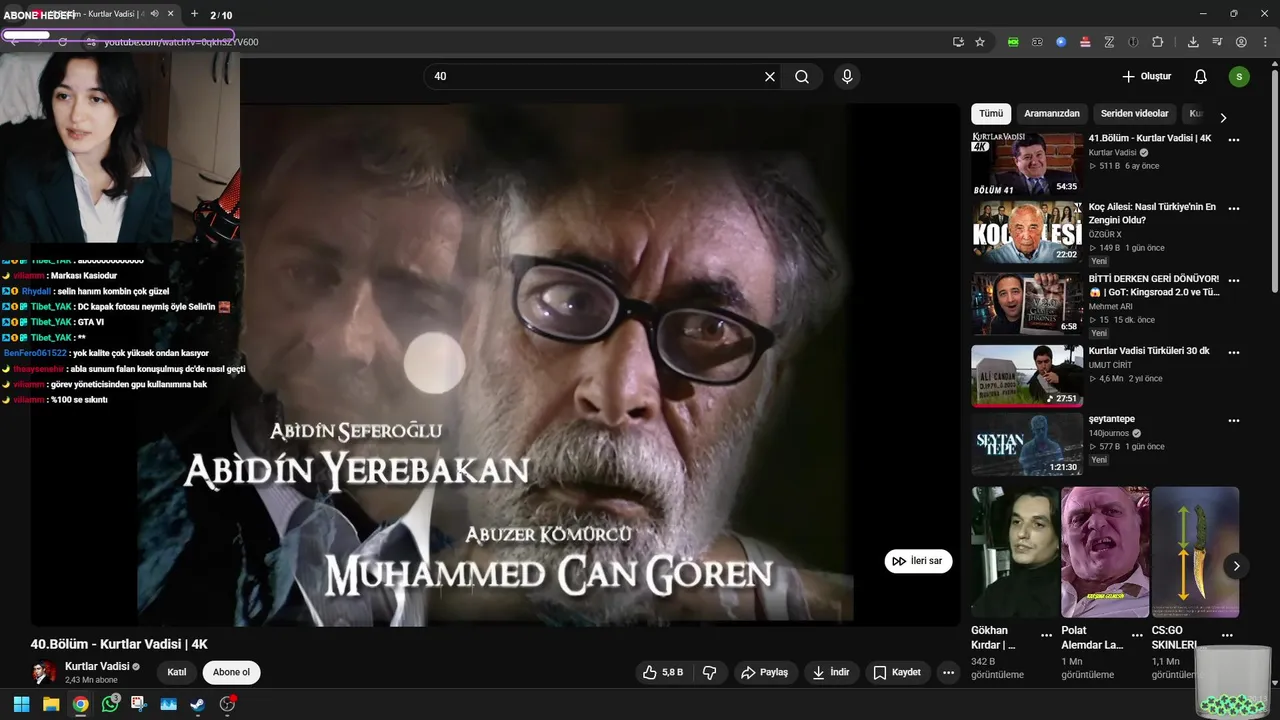Bookmark this page with the star icon
This screenshot has height=720, width=1280.
(x=980, y=42)
